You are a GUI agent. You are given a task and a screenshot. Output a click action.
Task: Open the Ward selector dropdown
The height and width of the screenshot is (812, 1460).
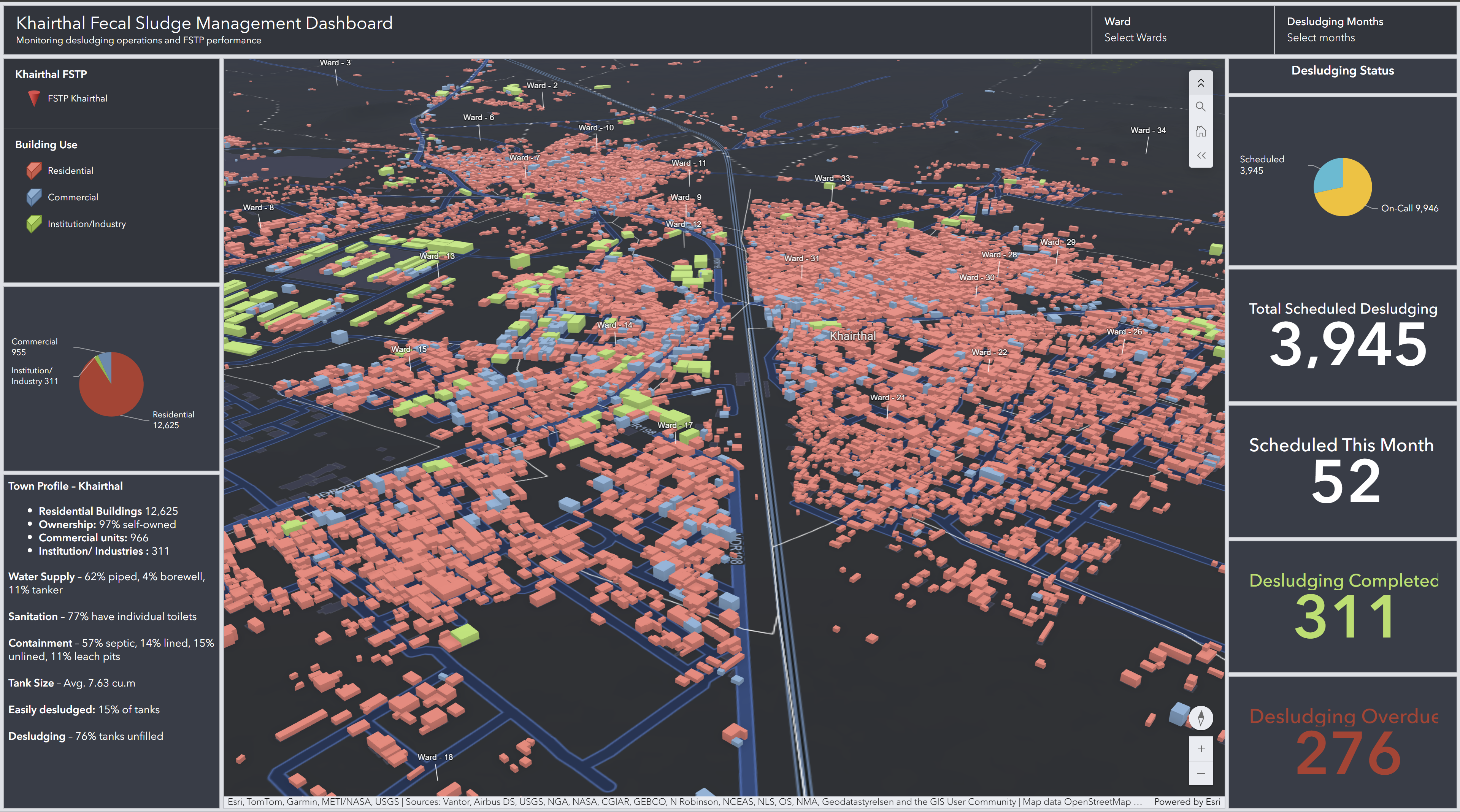1182,30
